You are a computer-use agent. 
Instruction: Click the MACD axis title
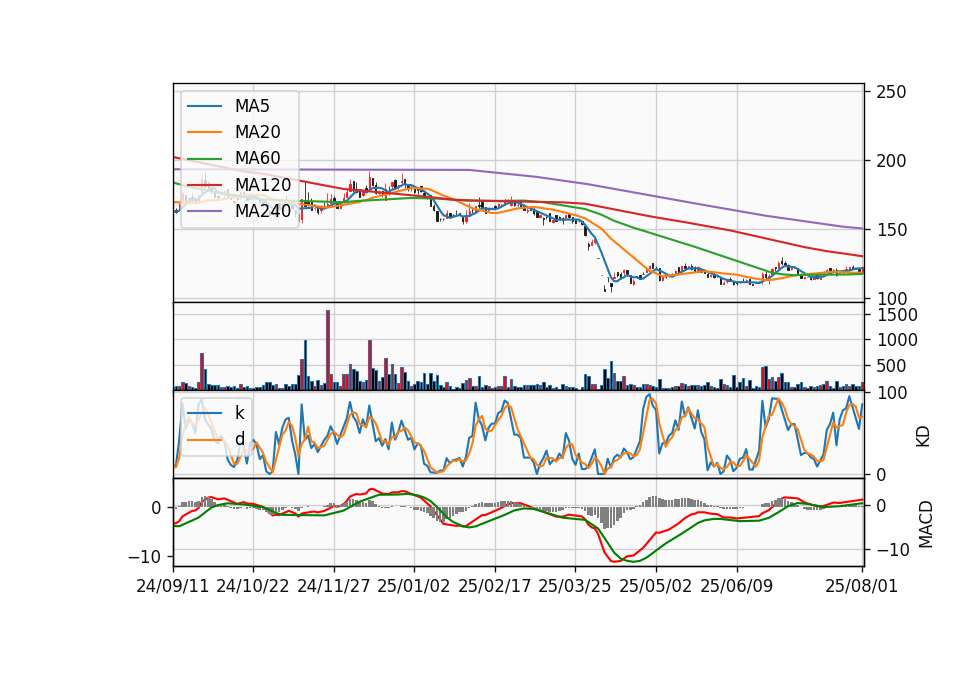point(926,525)
